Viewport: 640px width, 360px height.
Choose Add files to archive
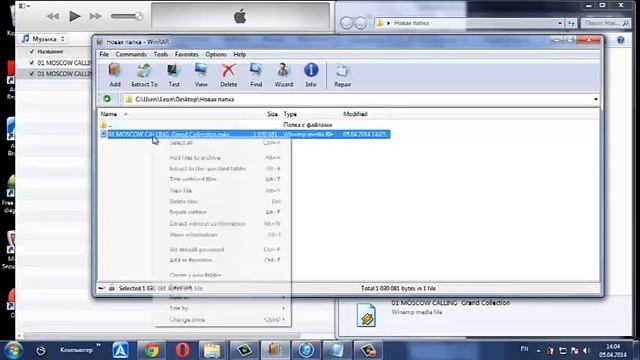point(223,158)
